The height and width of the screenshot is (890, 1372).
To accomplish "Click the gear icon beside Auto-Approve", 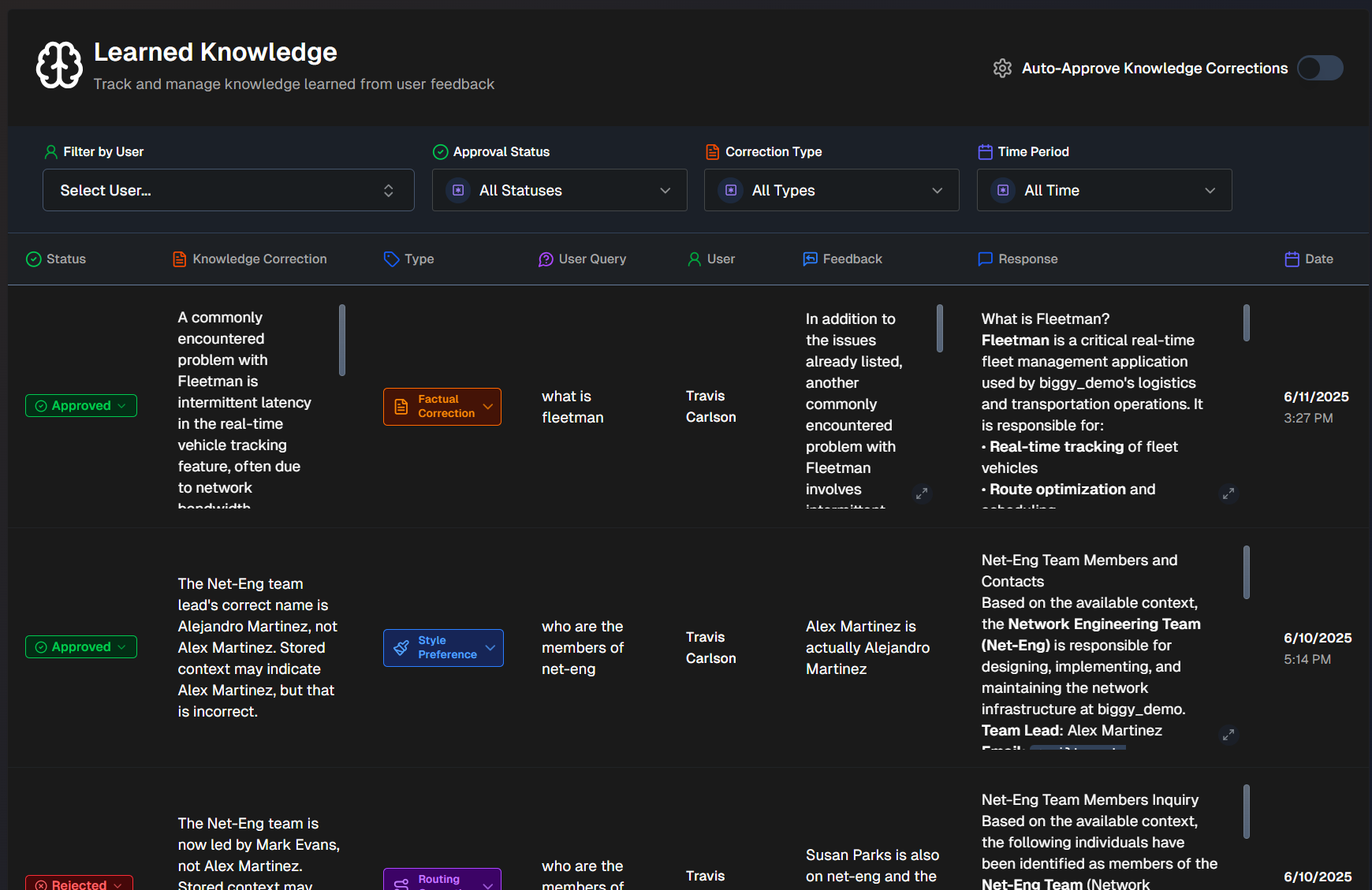I will pyautogui.click(x=1002, y=69).
